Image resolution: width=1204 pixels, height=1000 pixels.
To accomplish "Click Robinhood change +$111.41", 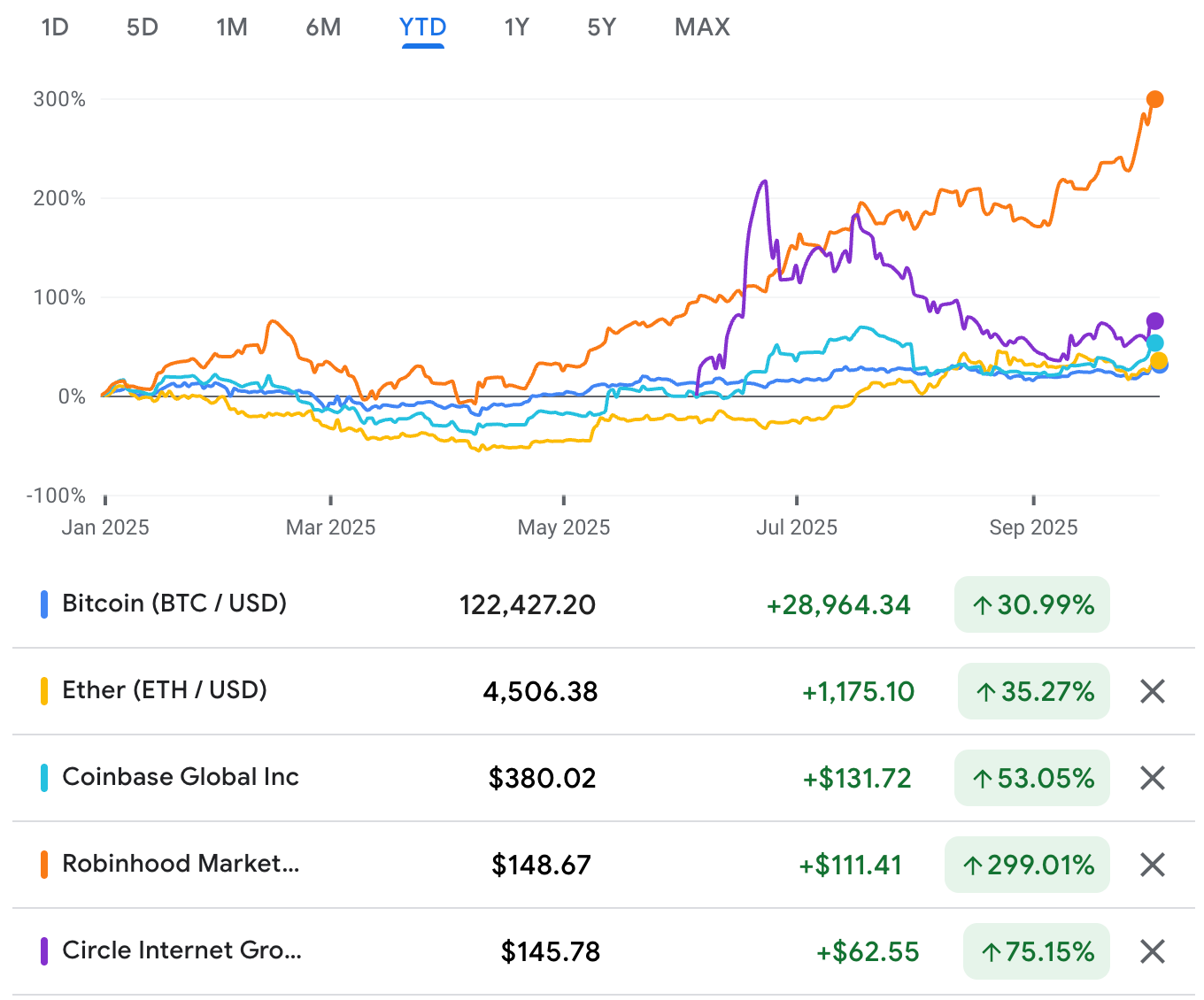I will 851,865.
